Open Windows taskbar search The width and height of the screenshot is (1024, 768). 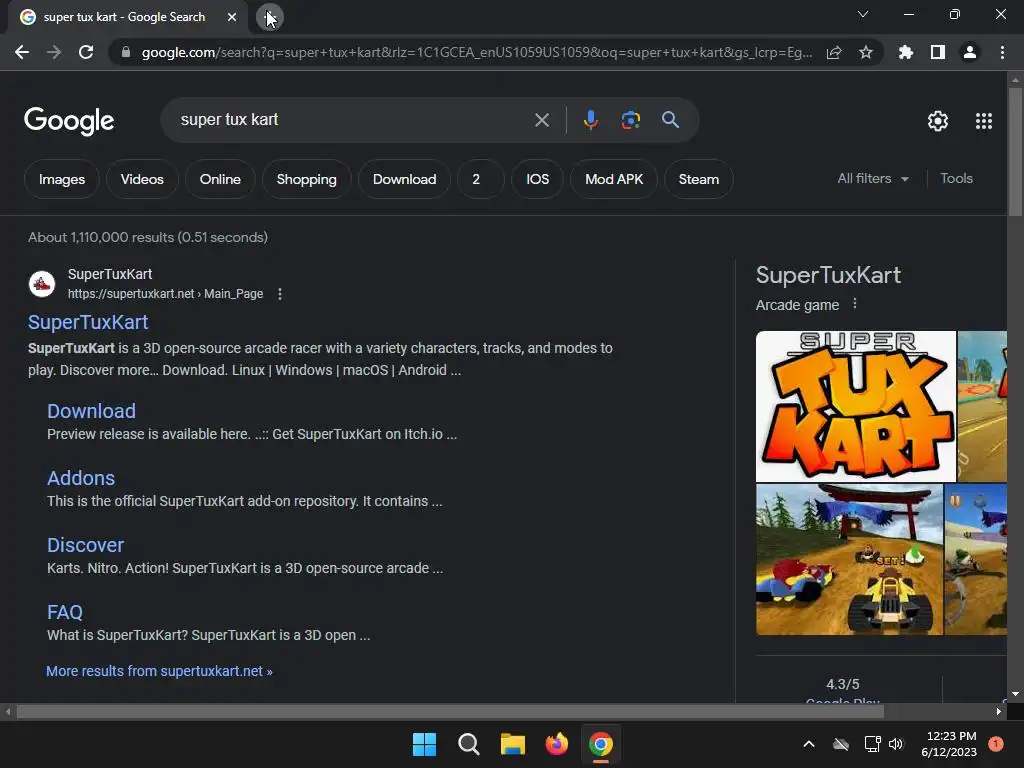coord(468,744)
